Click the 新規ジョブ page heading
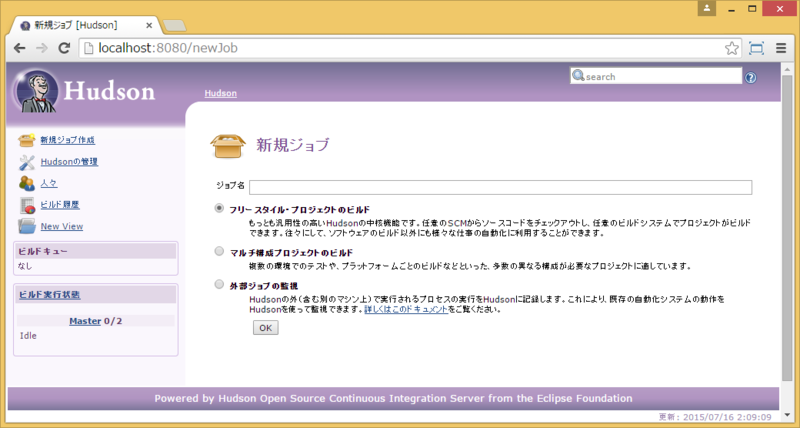800x428 pixels. [293, 145]
